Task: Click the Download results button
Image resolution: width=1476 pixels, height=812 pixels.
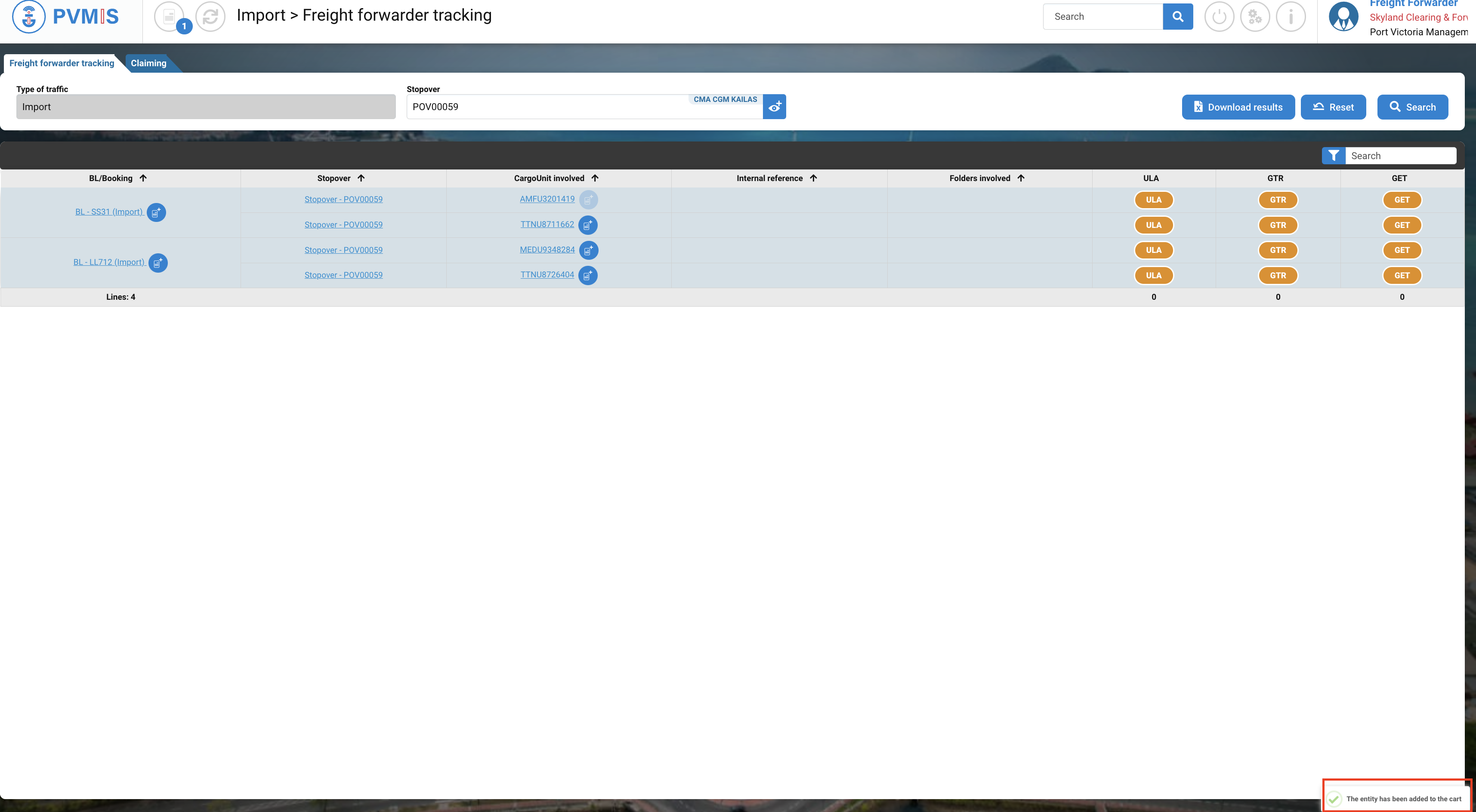Action: coord(1238,107)
